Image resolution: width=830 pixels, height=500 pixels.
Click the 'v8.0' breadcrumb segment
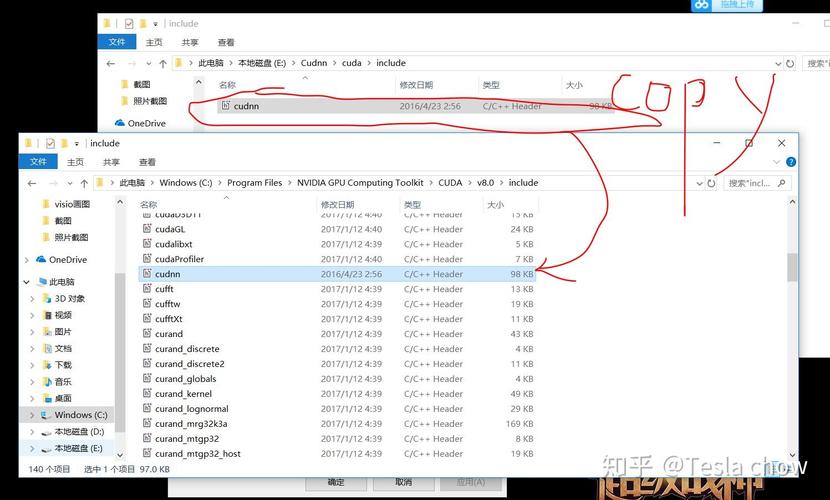485,183
